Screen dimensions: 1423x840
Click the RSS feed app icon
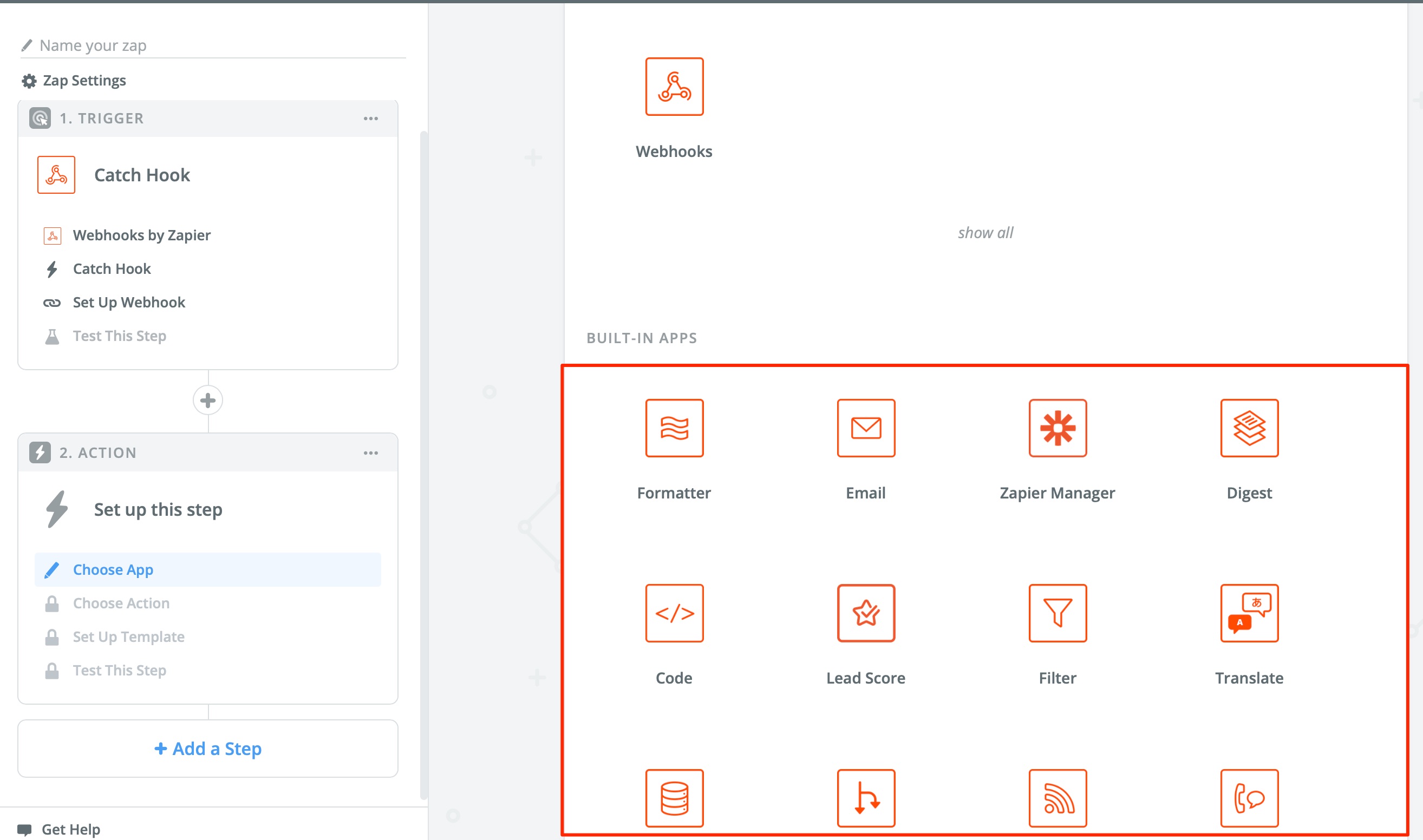point(1057,798)
